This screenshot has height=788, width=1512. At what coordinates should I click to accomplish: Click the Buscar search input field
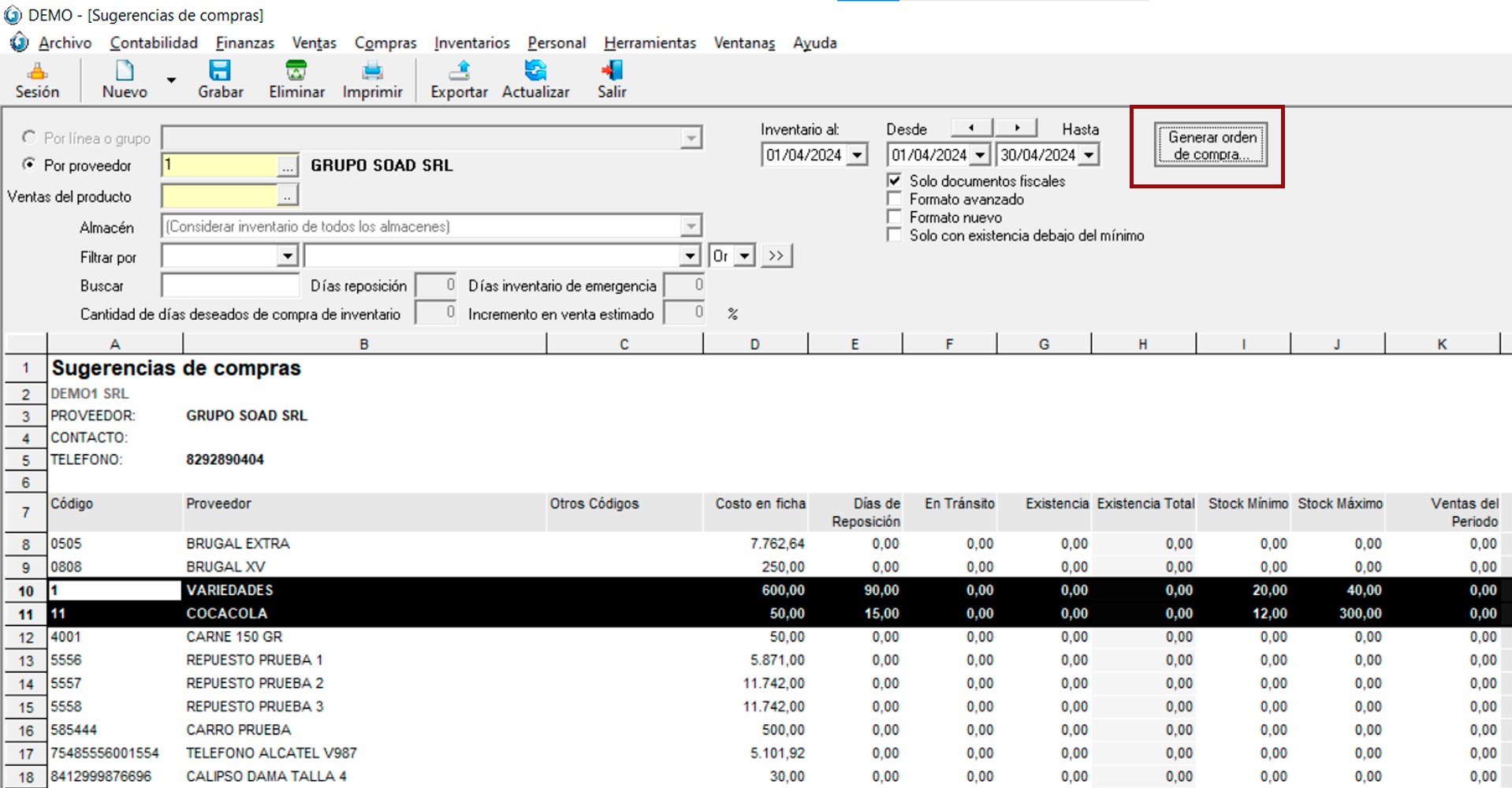pos(230,286)
